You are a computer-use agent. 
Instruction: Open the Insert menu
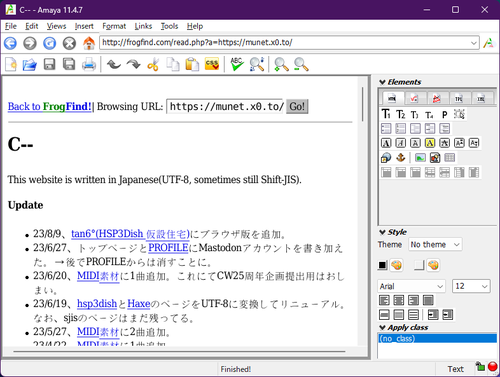(84, 26)
